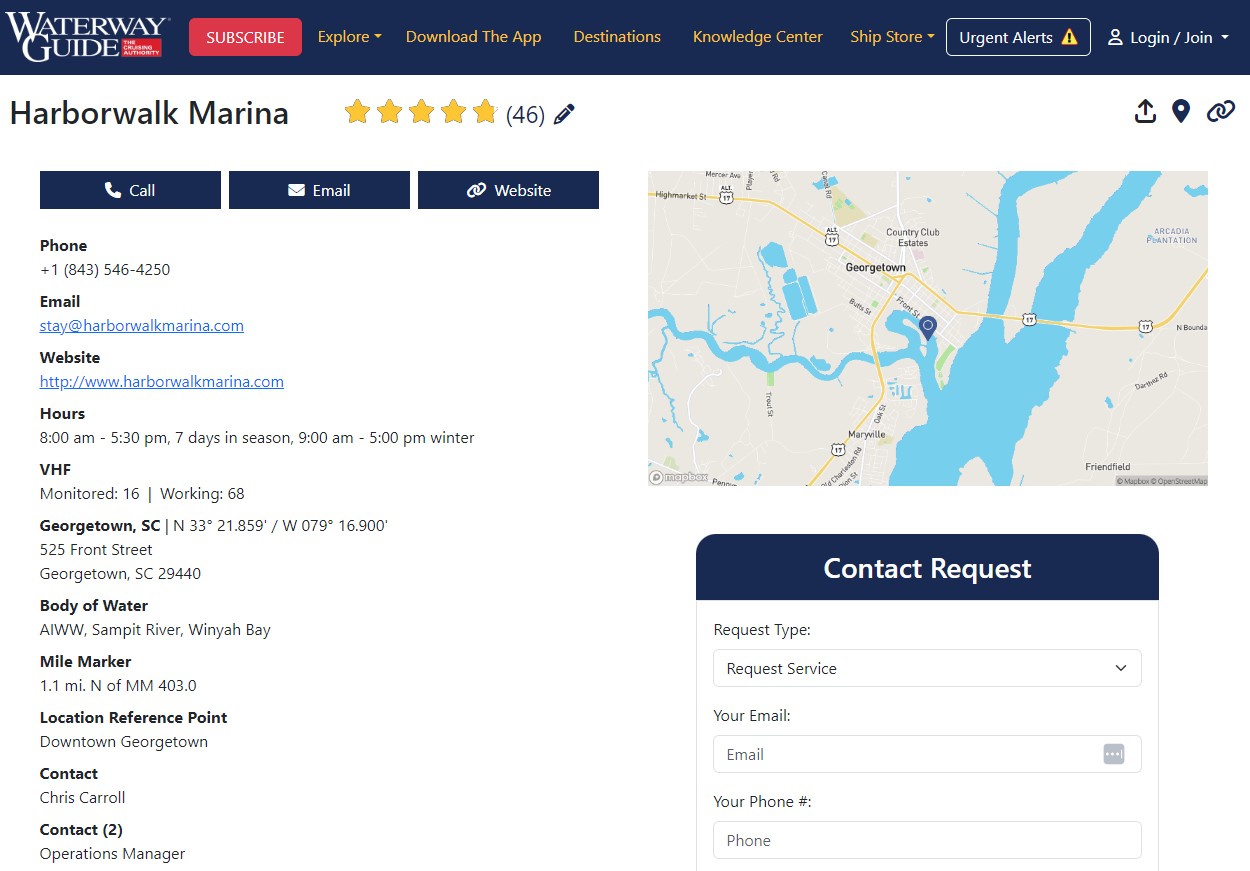The image size is (1250, 871).
Task: Open the harborwalkmarina.com website link
Action: pos(162,381)
